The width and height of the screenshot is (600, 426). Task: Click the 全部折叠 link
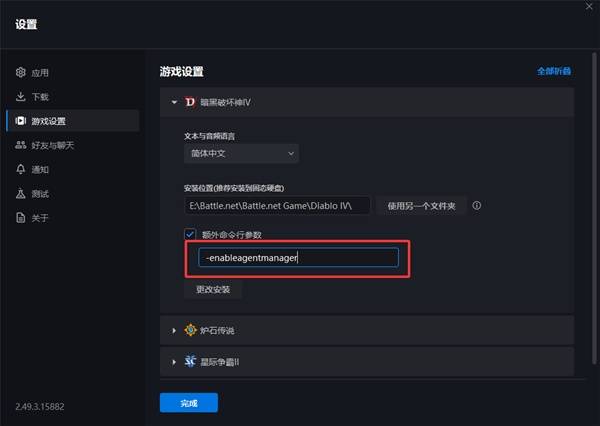tap(555, 71)
